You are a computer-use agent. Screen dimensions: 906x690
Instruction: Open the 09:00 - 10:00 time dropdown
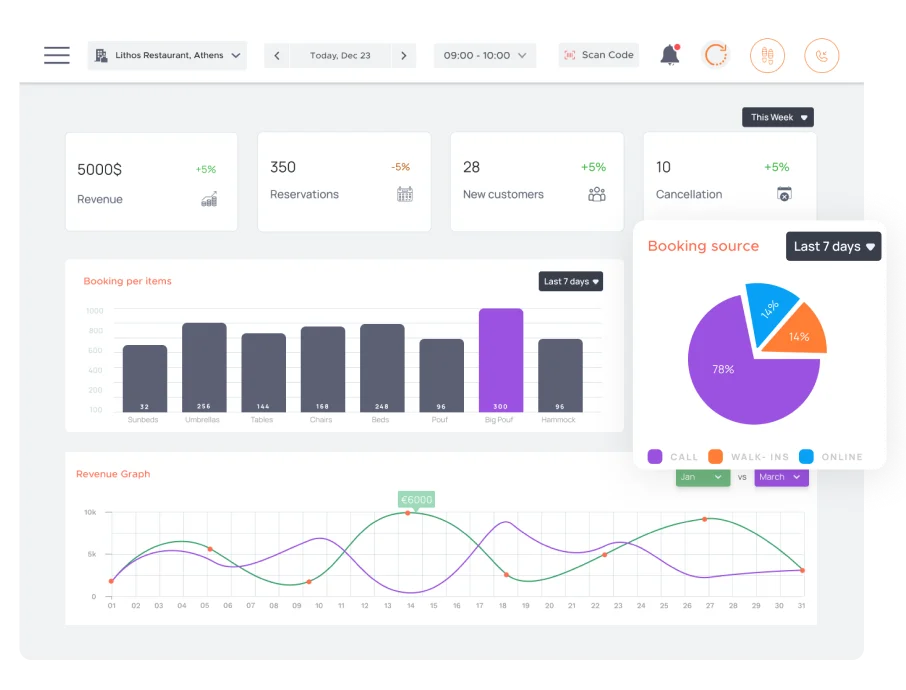click(485, 55)
